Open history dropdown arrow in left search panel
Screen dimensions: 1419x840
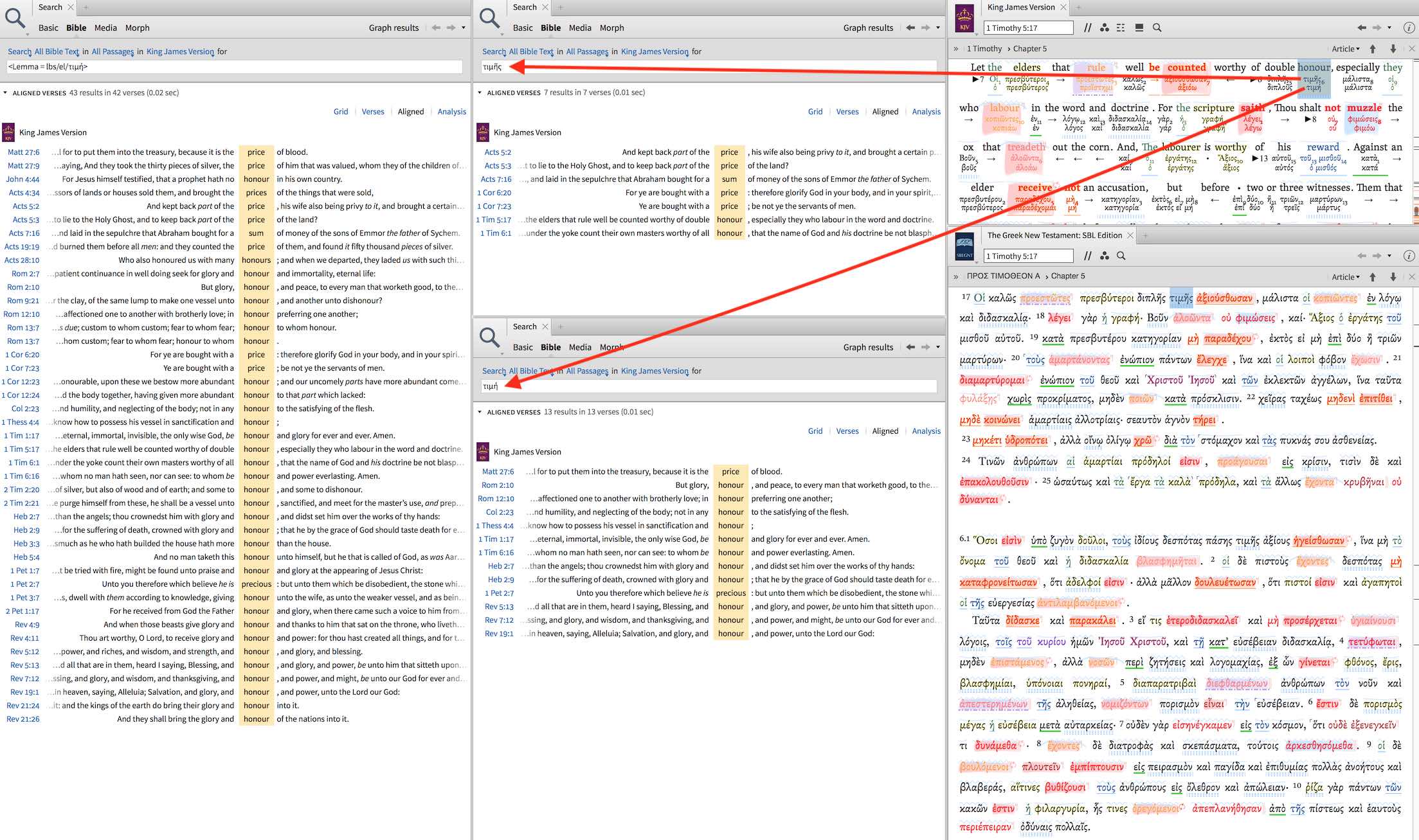(x=464, y=28)
